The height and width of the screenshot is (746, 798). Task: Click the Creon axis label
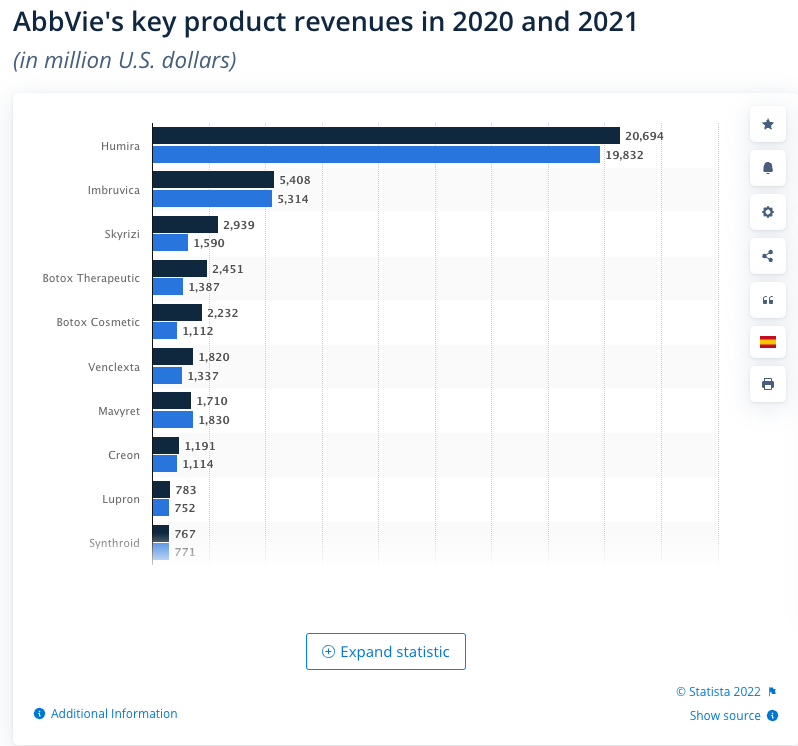coord(124,455)
